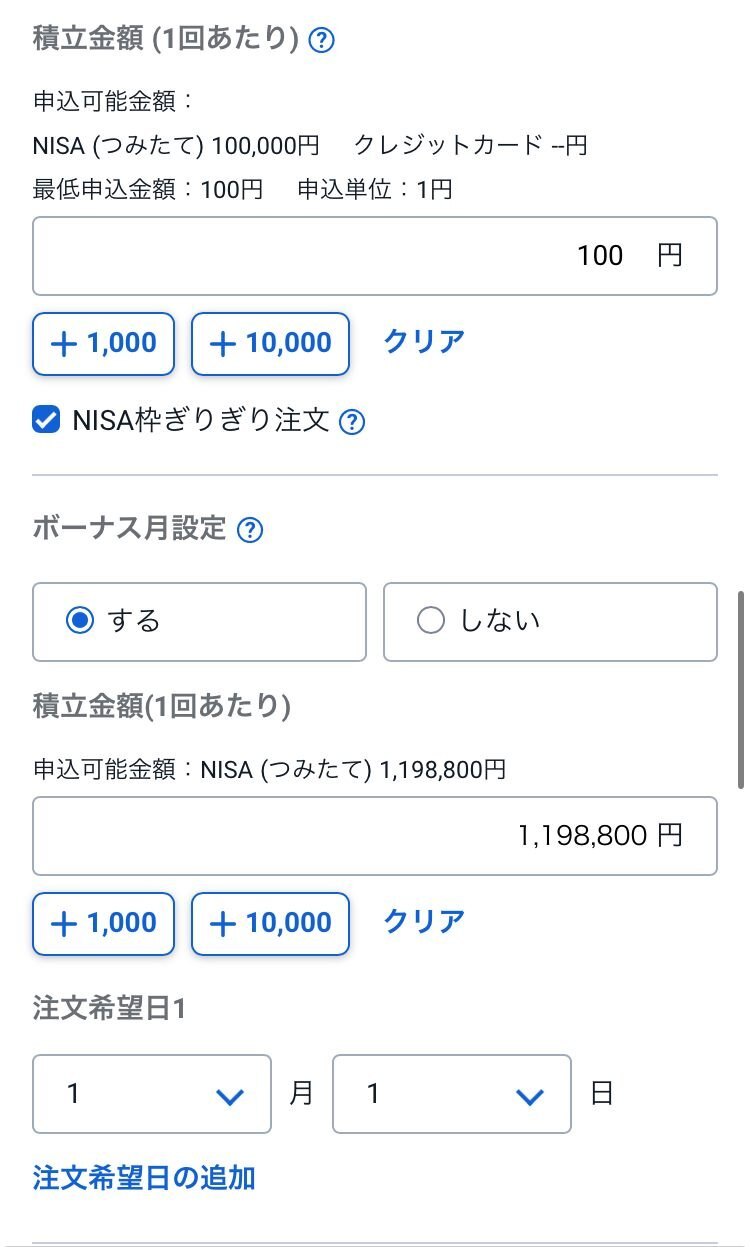Click the page scrollbar on right edge
The image size is (750, 1247).
point(740,690)
